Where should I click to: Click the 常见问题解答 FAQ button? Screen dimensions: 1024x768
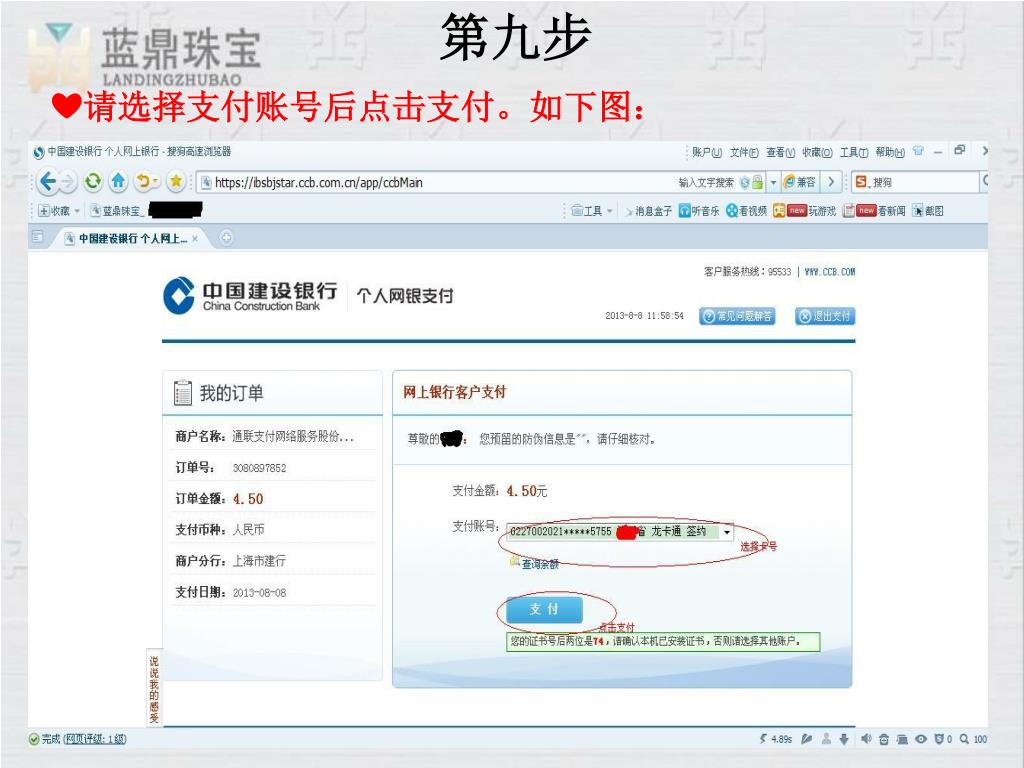pos(737,316)
